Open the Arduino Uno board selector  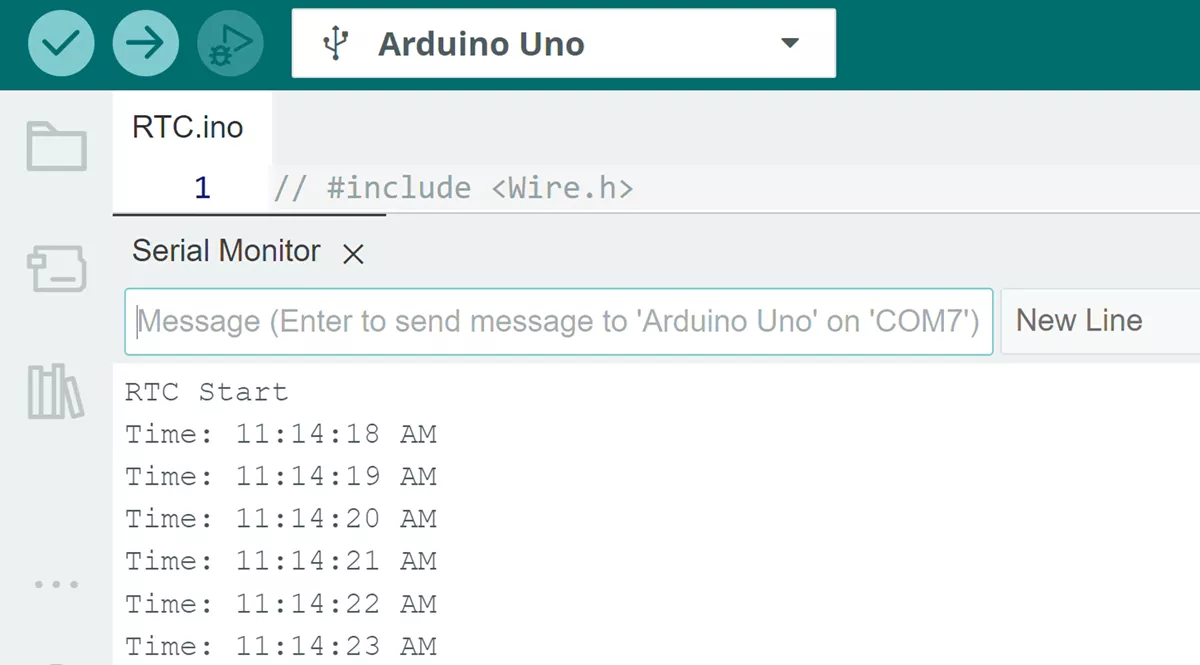[563, 44]
